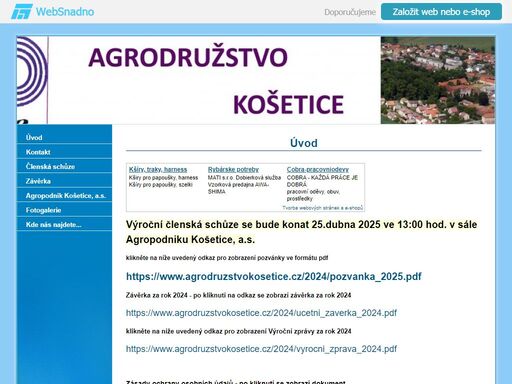Click the Kšíry, traky, harness ad link

(x=158, y=169)
